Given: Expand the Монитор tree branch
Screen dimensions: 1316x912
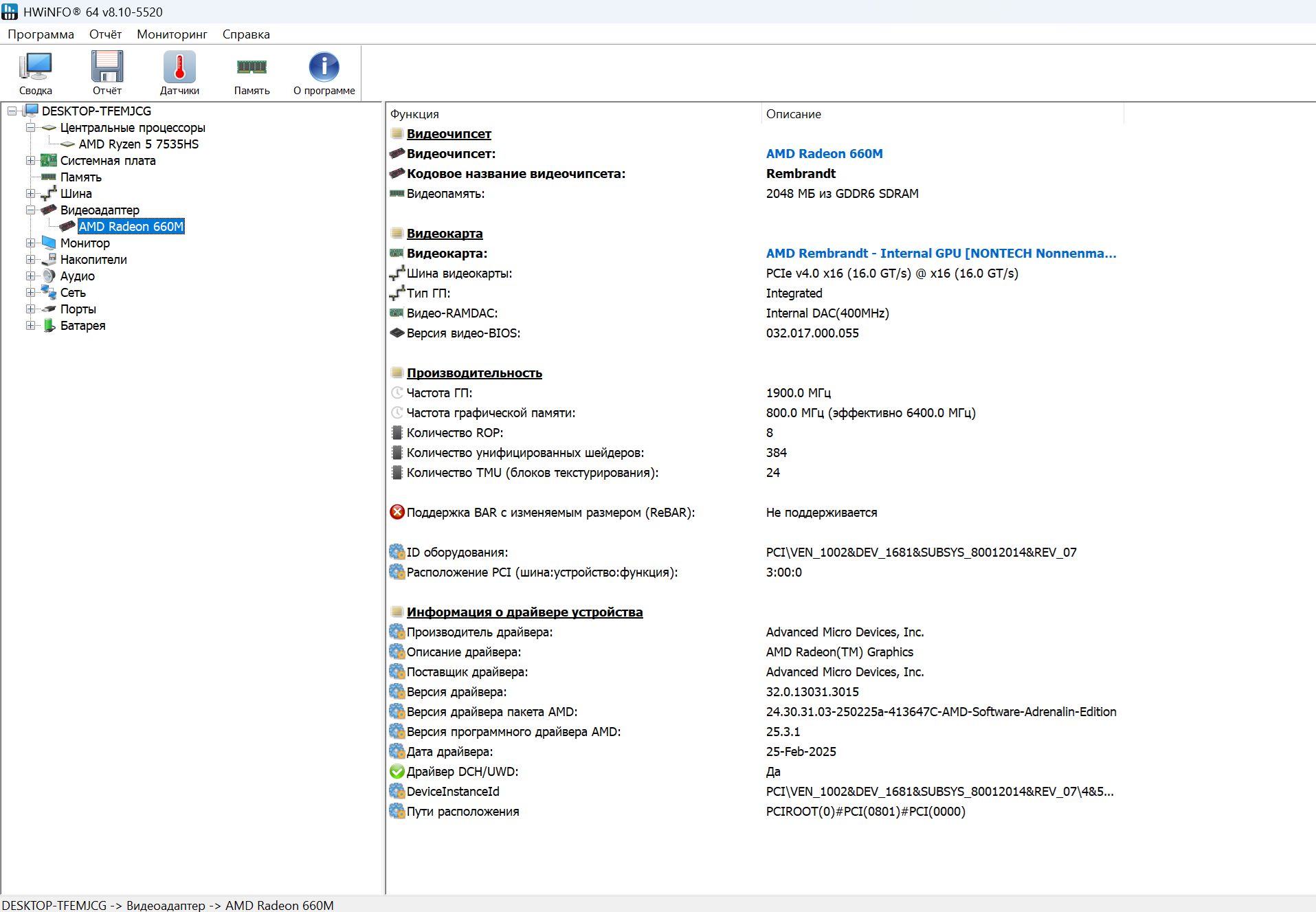Looking at the screenshot, I should tap(31, 243).
